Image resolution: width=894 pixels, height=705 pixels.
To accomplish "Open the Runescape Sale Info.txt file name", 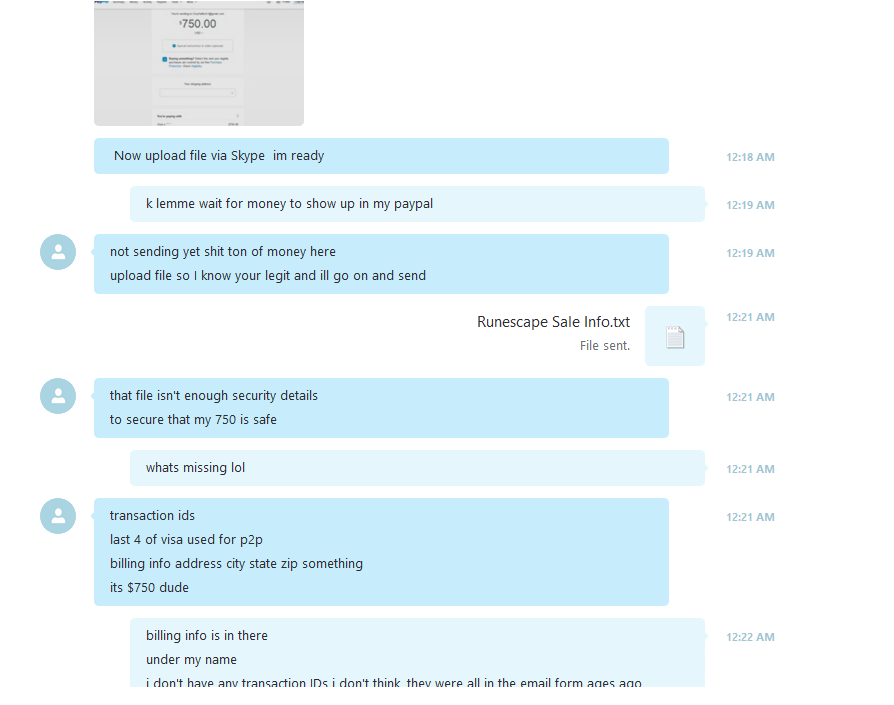I will pos(553,322).
